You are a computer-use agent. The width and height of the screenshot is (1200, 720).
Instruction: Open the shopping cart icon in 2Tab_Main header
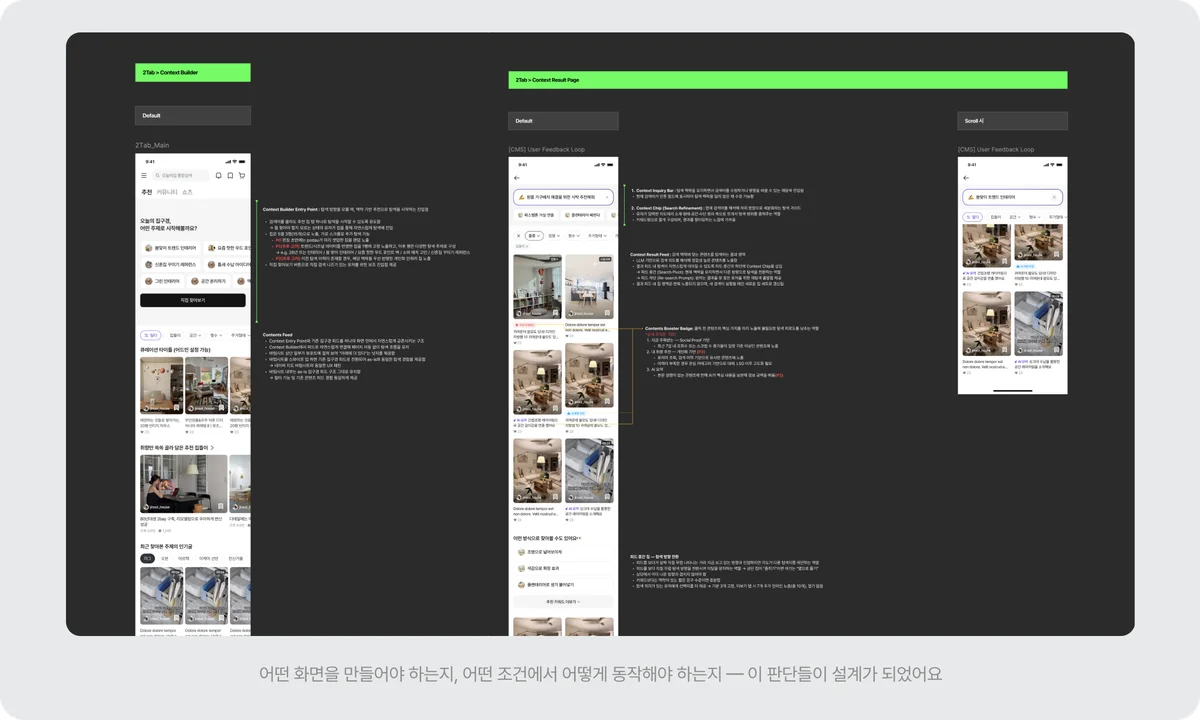click(x=242, y=175)
